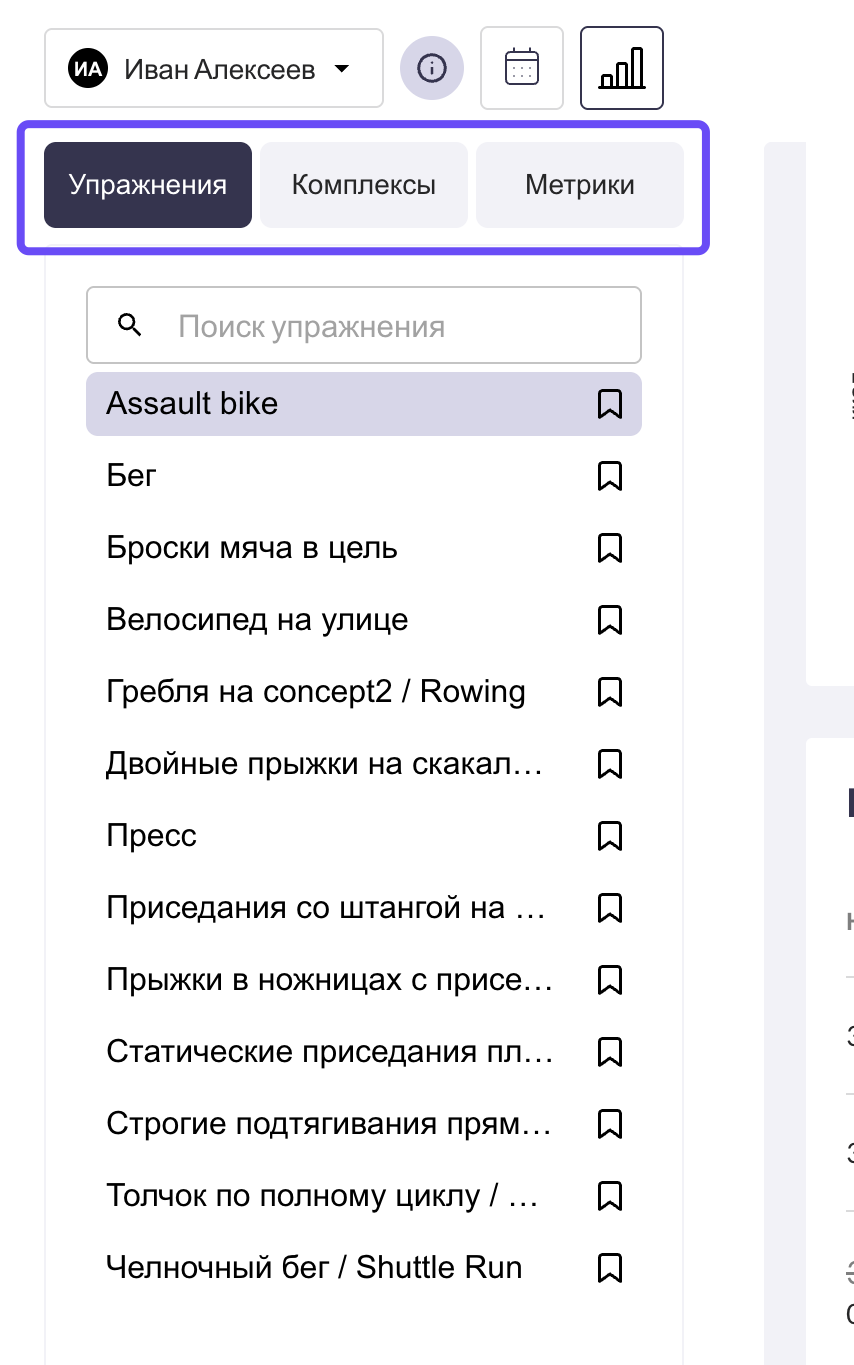Toggle bookmark for Броски мяча в цель
Viewport: 854px width, 1365px height.
pyautogui.click(x=610, y=548)
